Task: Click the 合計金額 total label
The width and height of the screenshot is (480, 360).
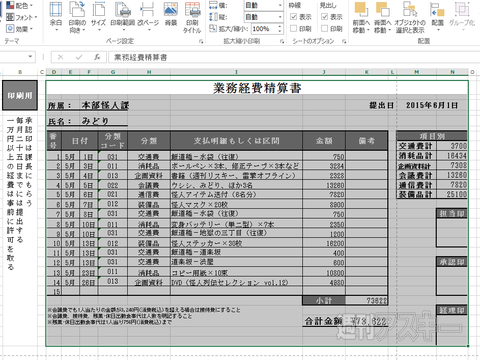Action: 323,321
